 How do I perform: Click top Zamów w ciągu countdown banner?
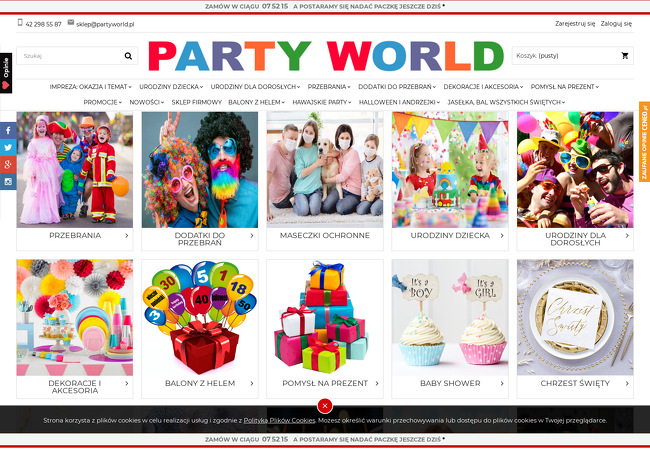(x=325, y=6)
